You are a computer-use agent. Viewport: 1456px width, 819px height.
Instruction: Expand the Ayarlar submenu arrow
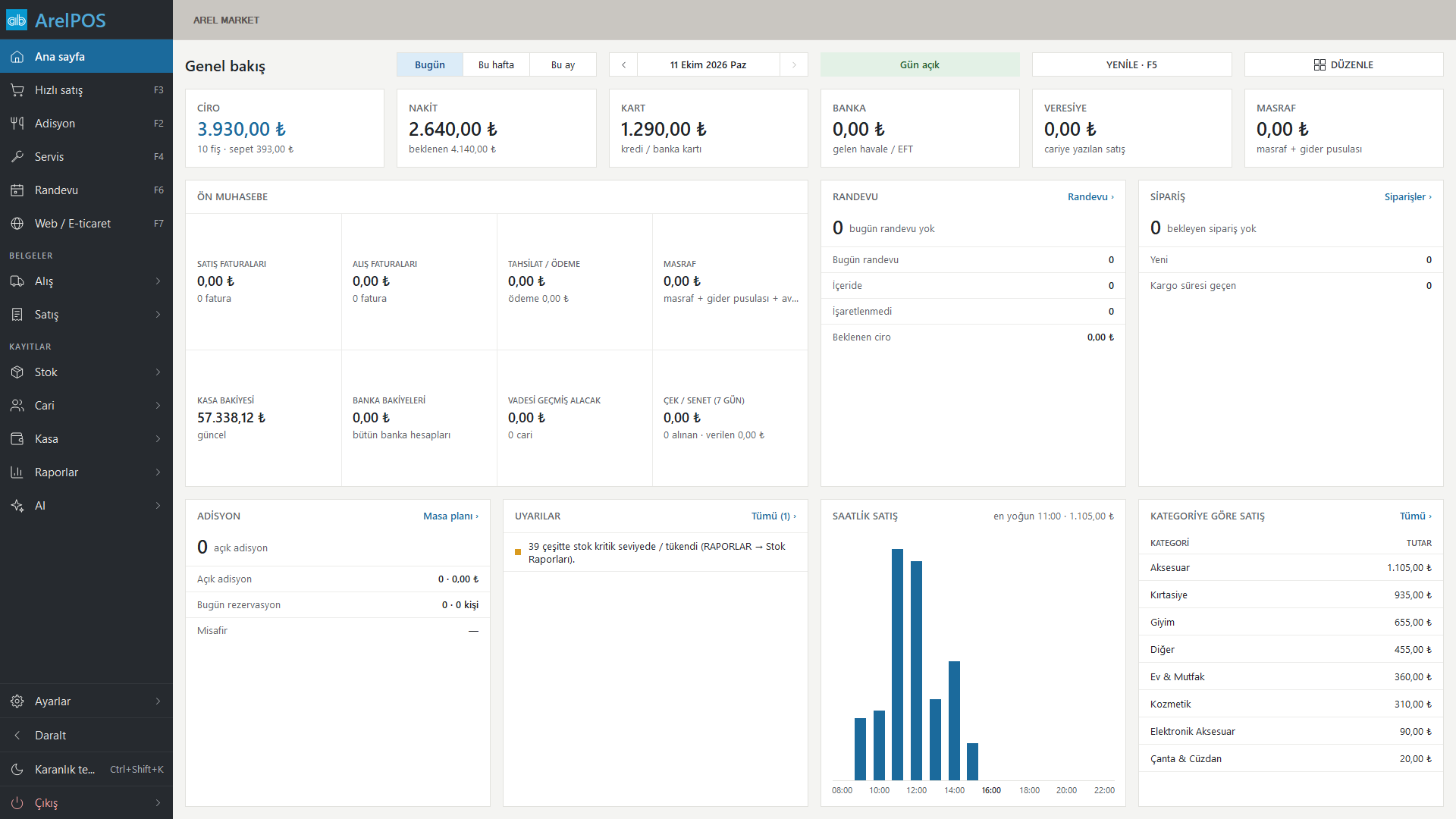coord(158,701)
